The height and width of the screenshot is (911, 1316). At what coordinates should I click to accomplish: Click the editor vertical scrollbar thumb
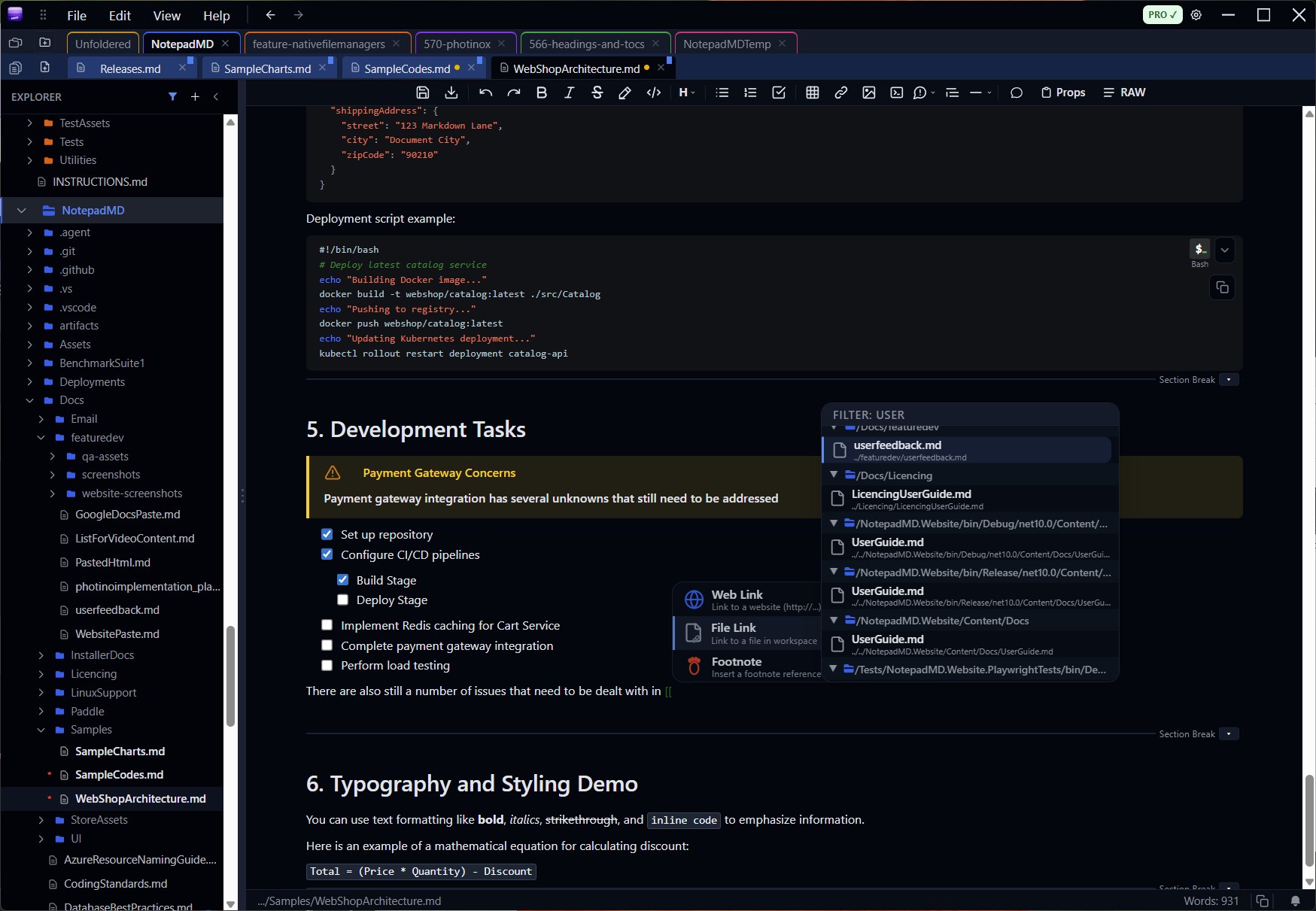point(1309,821)
